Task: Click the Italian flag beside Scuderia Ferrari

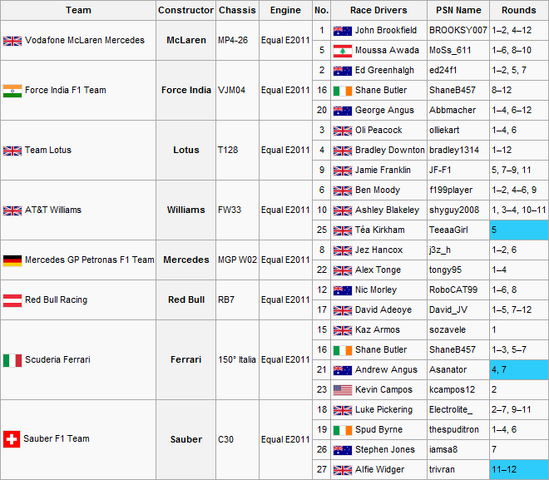Action: point(12,360)
